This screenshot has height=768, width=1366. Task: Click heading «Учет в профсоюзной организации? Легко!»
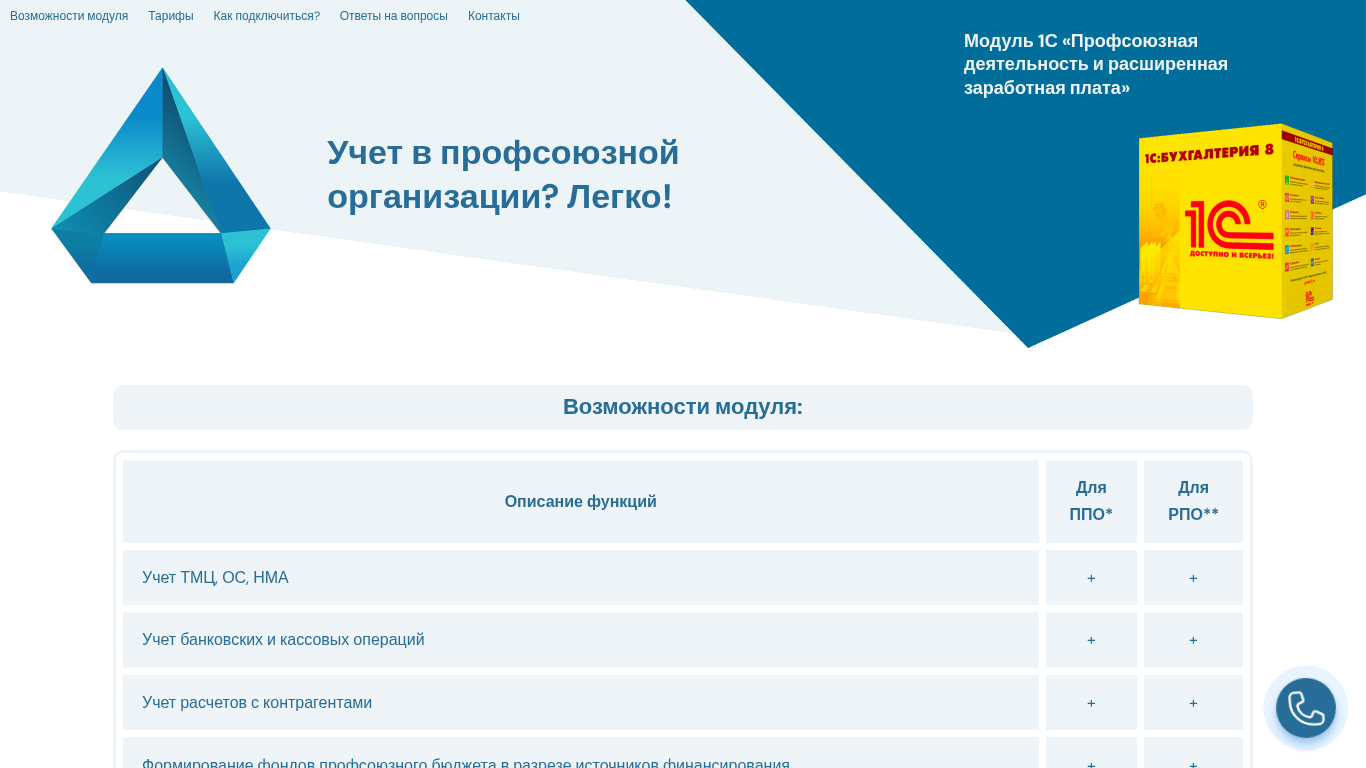click(x=503, y=174)
